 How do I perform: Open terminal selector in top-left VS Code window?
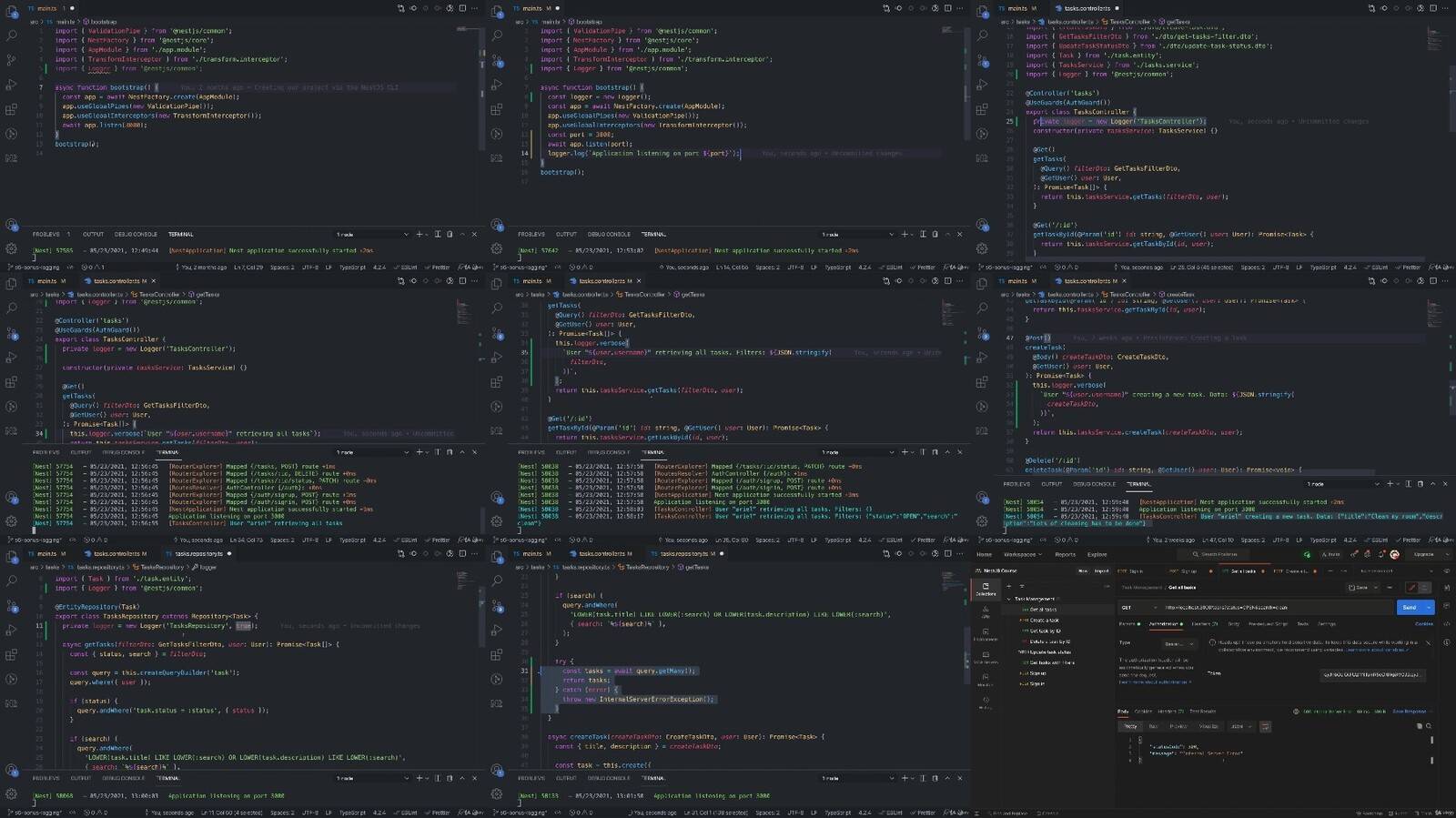(x=374, y=234)
